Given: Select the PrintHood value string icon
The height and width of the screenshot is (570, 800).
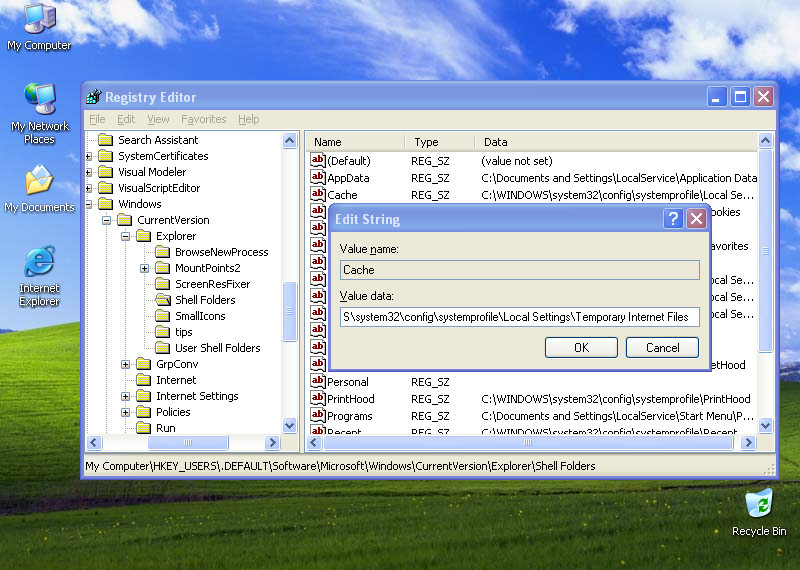Looking at the screenshot, I should pos(317,398).
